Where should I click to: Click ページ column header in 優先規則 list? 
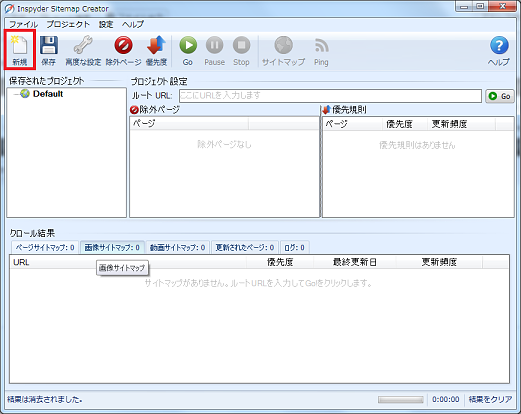(x=352, y=124)
